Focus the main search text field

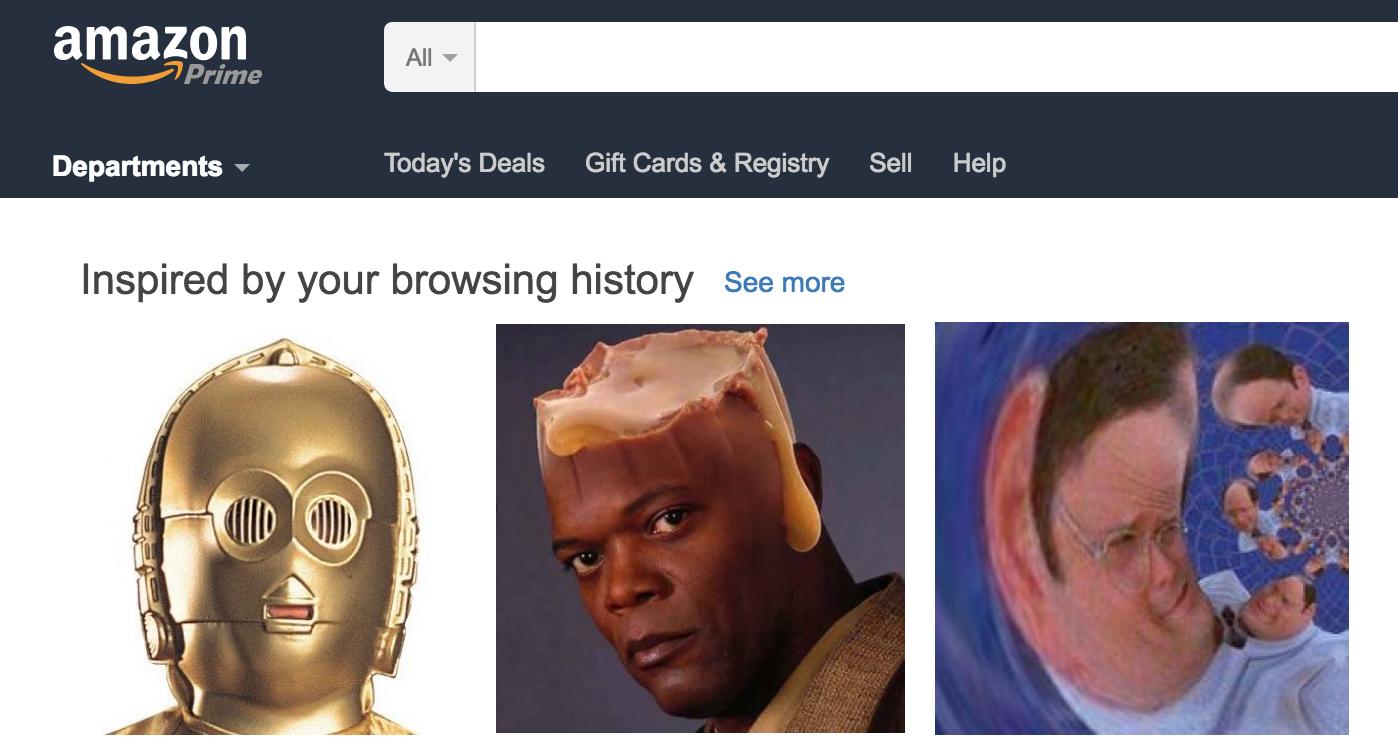point(936,57)
